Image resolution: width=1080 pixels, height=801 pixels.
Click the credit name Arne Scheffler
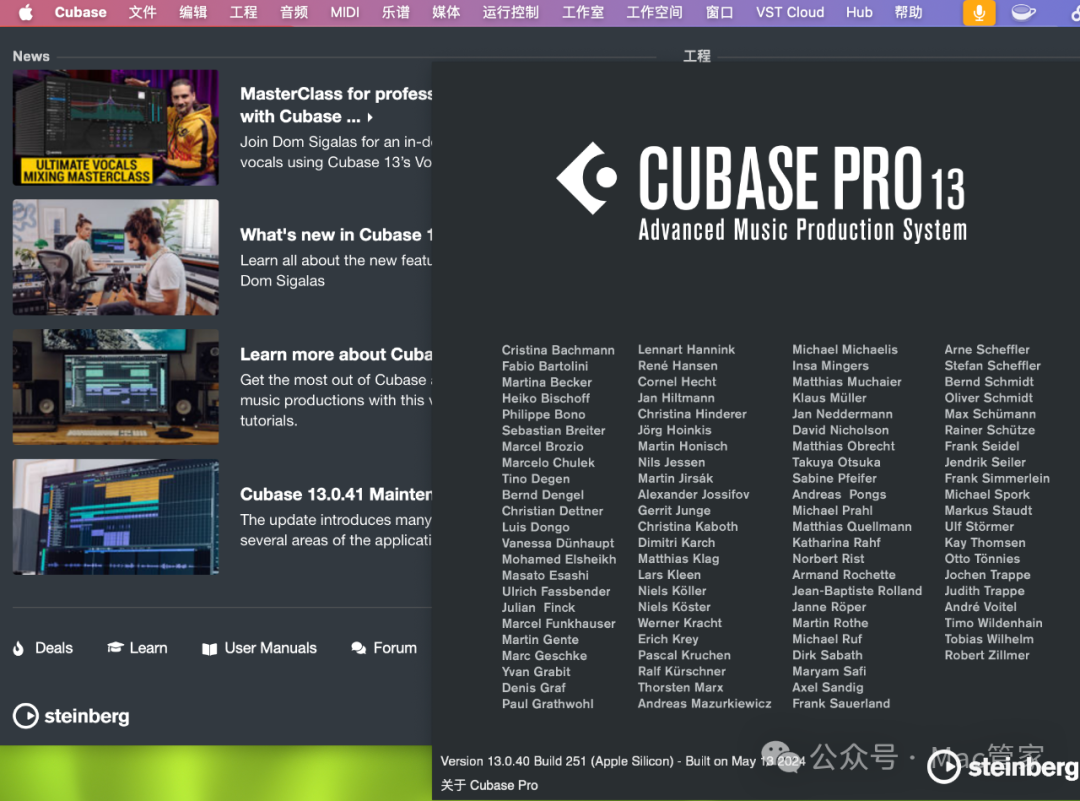point(987,350)
